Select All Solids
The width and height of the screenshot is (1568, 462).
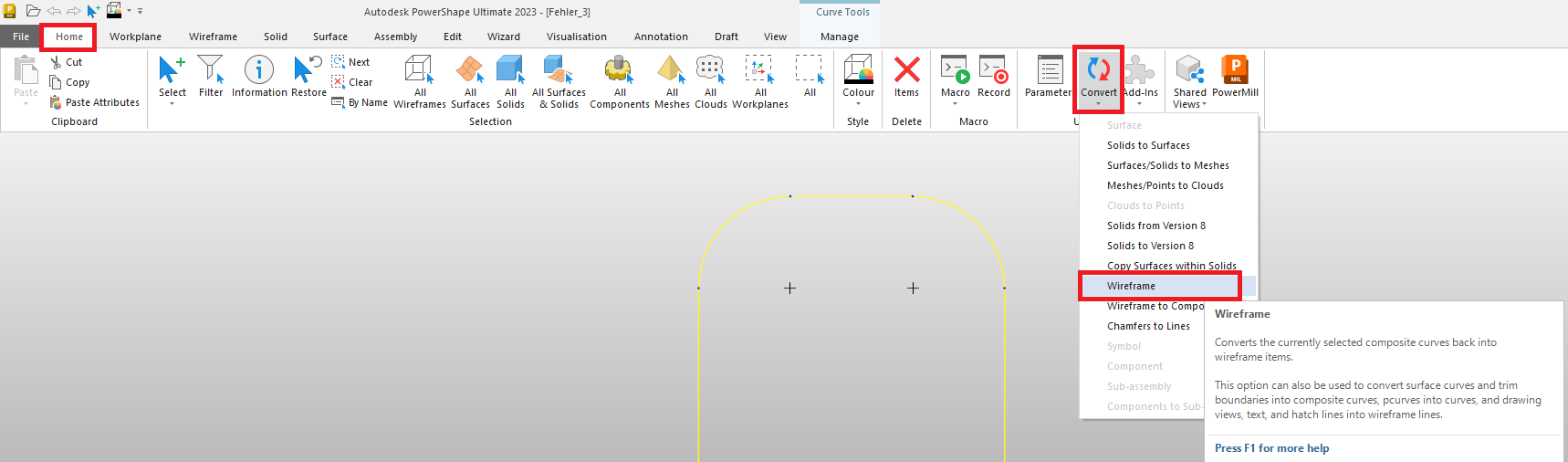click(510, 81)
